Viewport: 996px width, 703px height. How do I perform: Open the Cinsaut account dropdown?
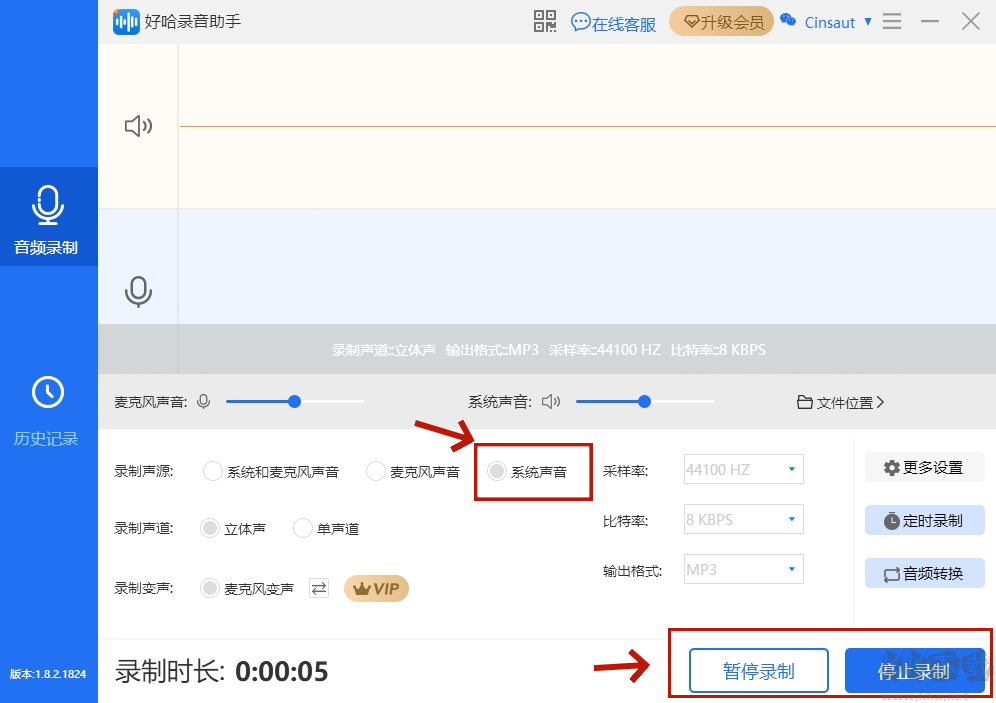click(829, 22)
